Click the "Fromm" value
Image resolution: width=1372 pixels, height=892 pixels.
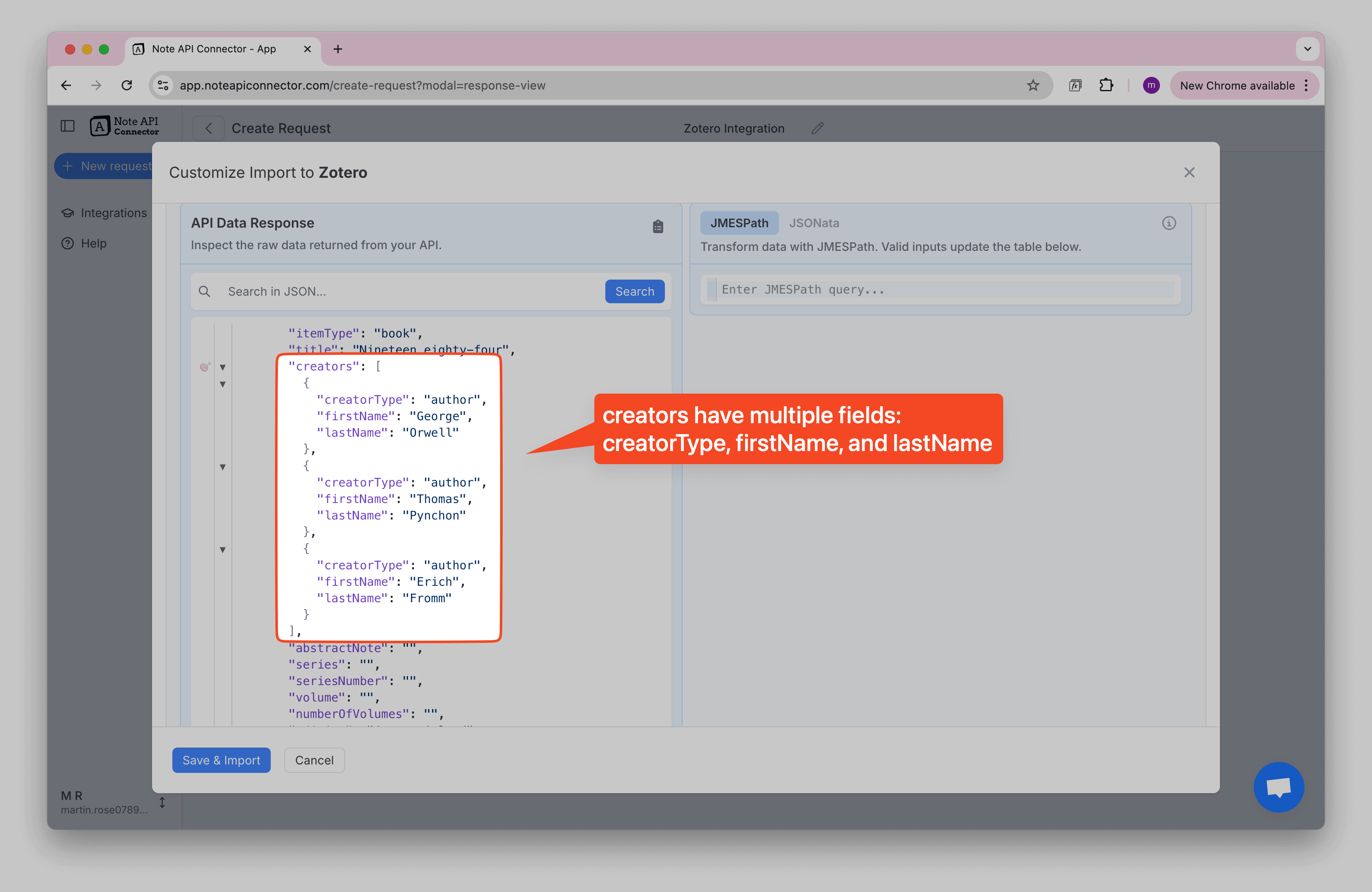(x=427, y=598)
